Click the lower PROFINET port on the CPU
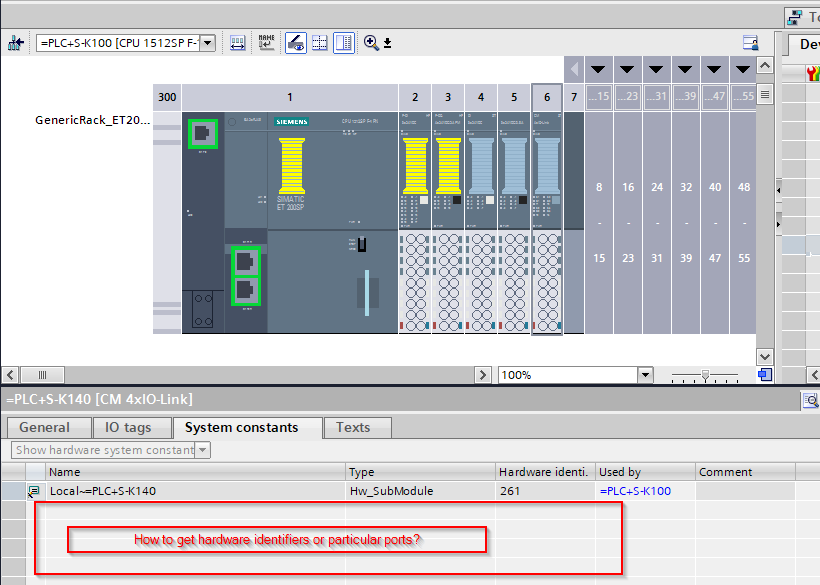820x585 pixels. pos(246,291)
